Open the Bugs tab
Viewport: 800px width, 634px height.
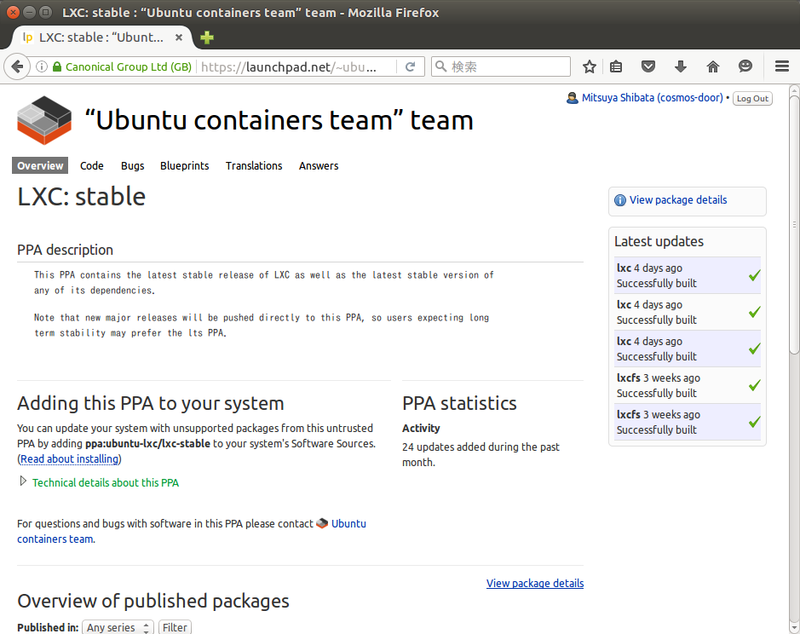(133, 166)
